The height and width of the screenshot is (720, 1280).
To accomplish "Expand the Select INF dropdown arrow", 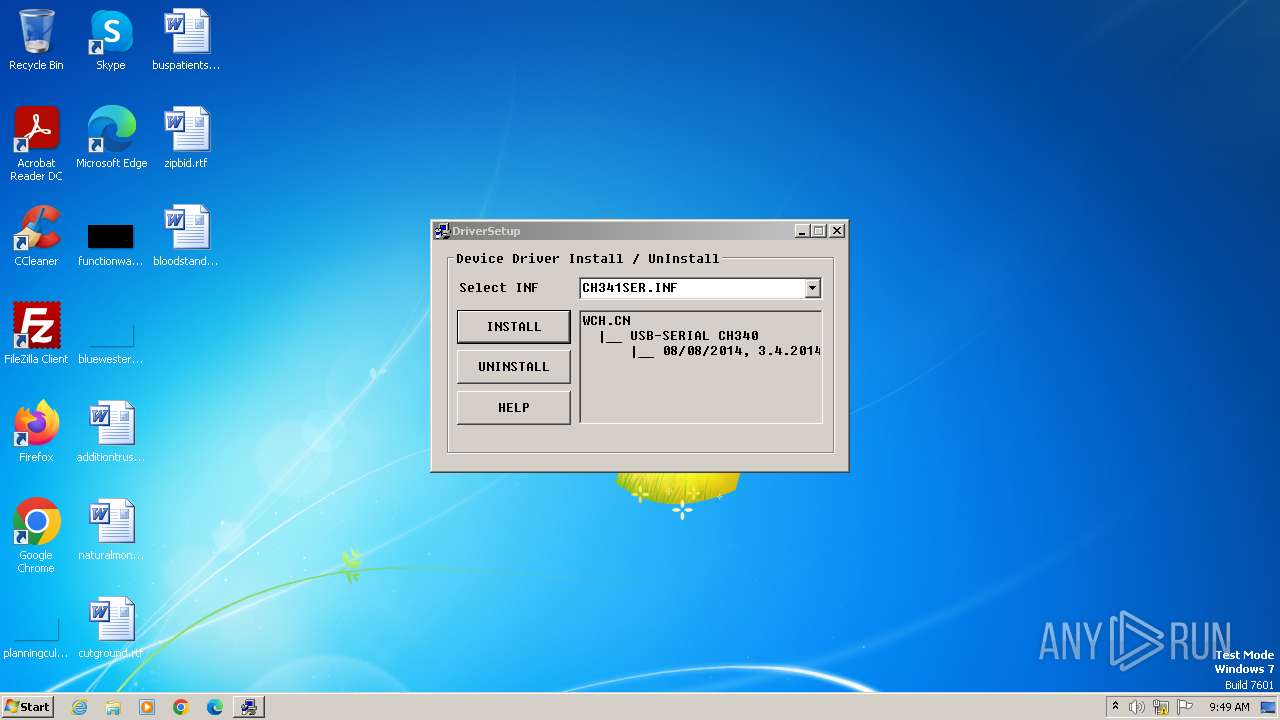I will [812, 288].
